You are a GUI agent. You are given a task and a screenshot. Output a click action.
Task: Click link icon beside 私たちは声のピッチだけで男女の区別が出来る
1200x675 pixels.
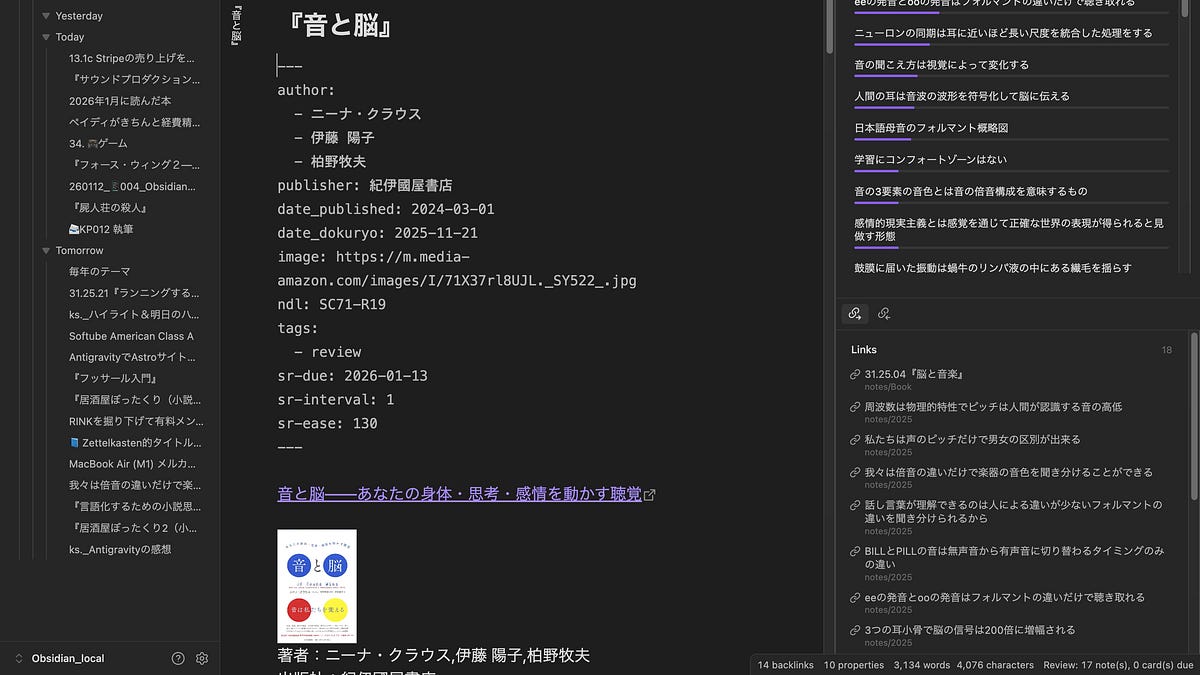[x=855, y=439]
